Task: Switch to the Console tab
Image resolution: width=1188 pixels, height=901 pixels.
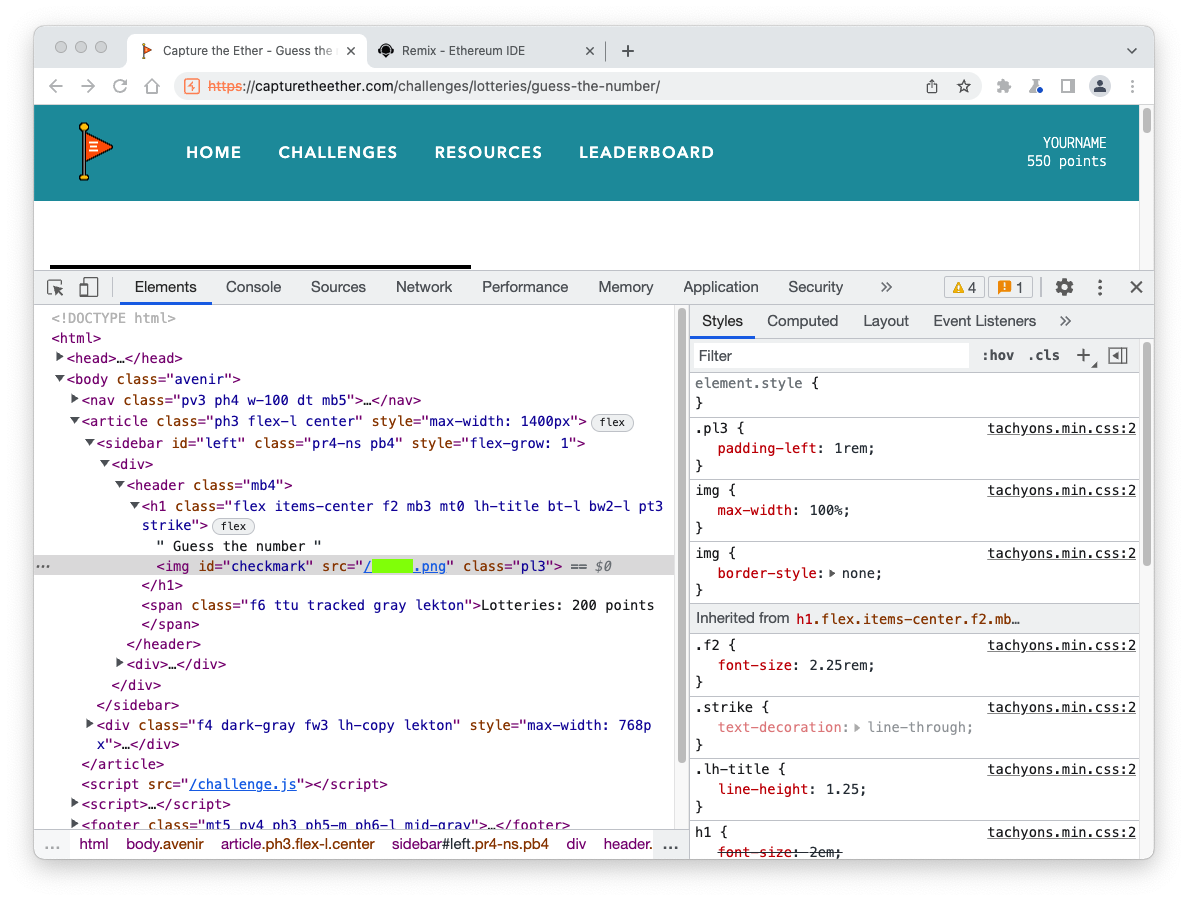Action: 253,287
